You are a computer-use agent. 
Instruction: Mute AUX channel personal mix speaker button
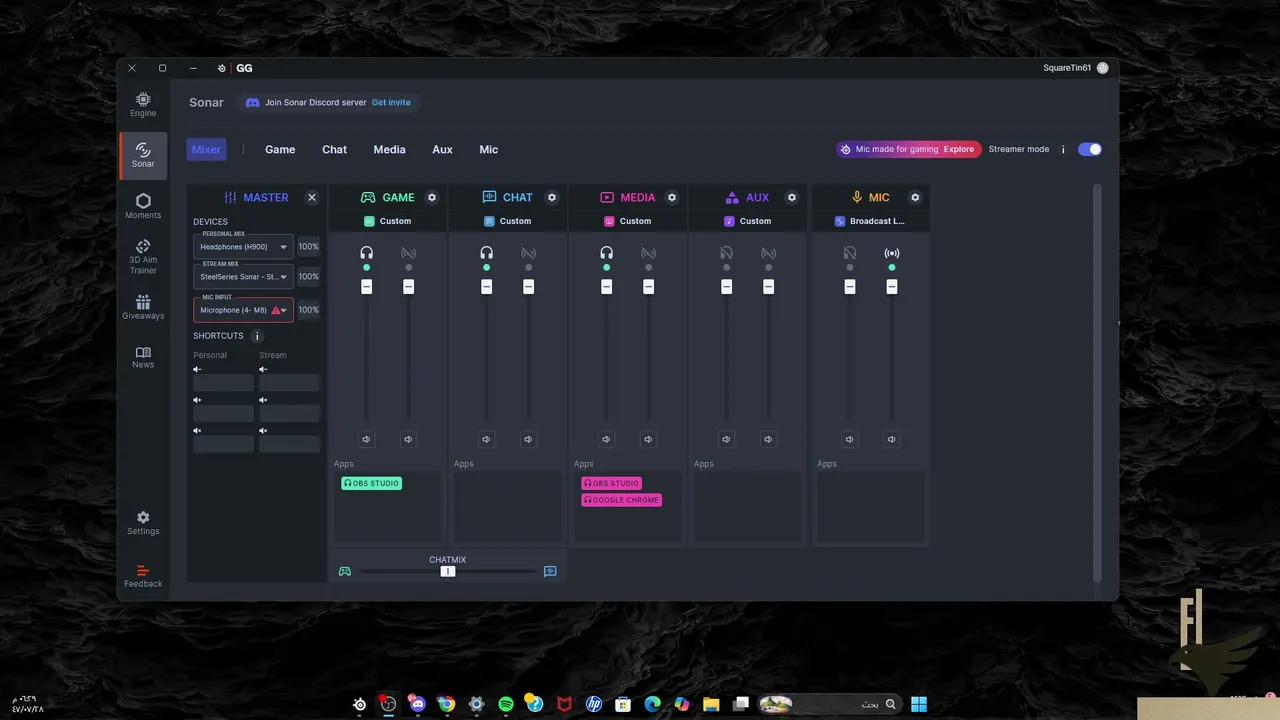tap(726, 439)
